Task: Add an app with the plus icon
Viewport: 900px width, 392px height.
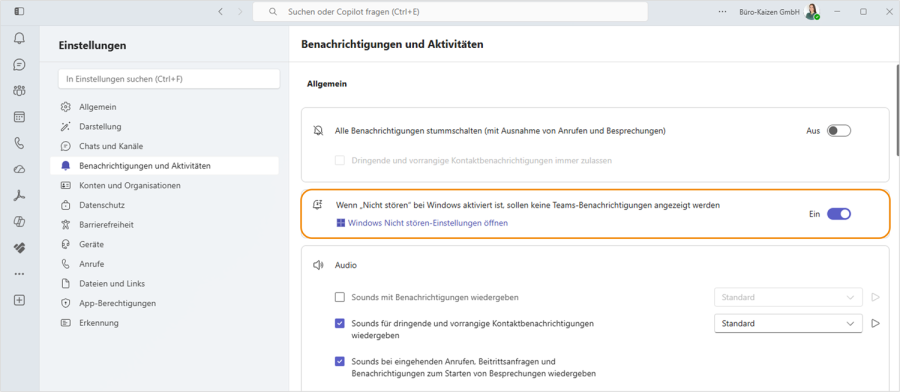Action: 20,300
